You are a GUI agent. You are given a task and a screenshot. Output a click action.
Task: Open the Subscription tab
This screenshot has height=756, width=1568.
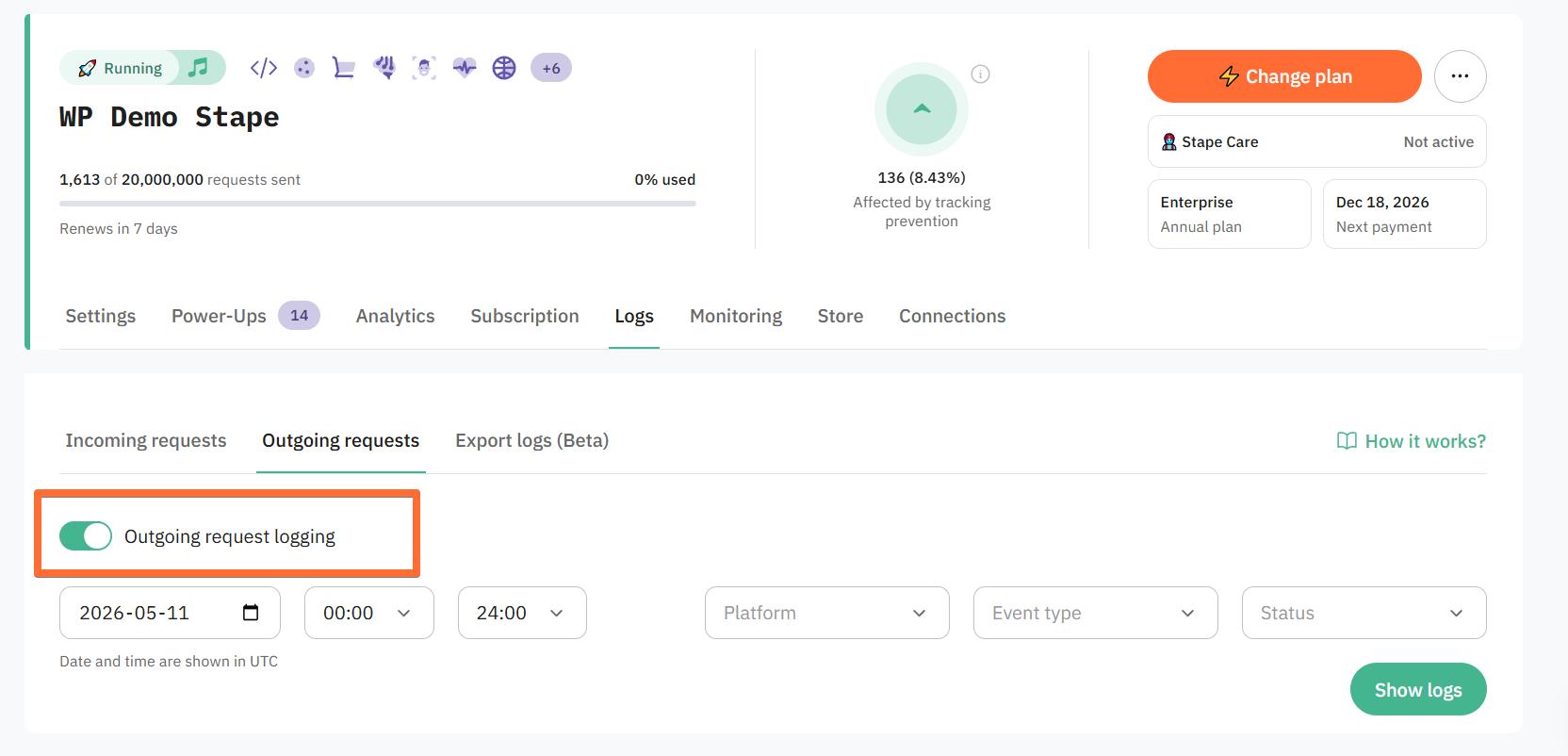click(525, 316)
